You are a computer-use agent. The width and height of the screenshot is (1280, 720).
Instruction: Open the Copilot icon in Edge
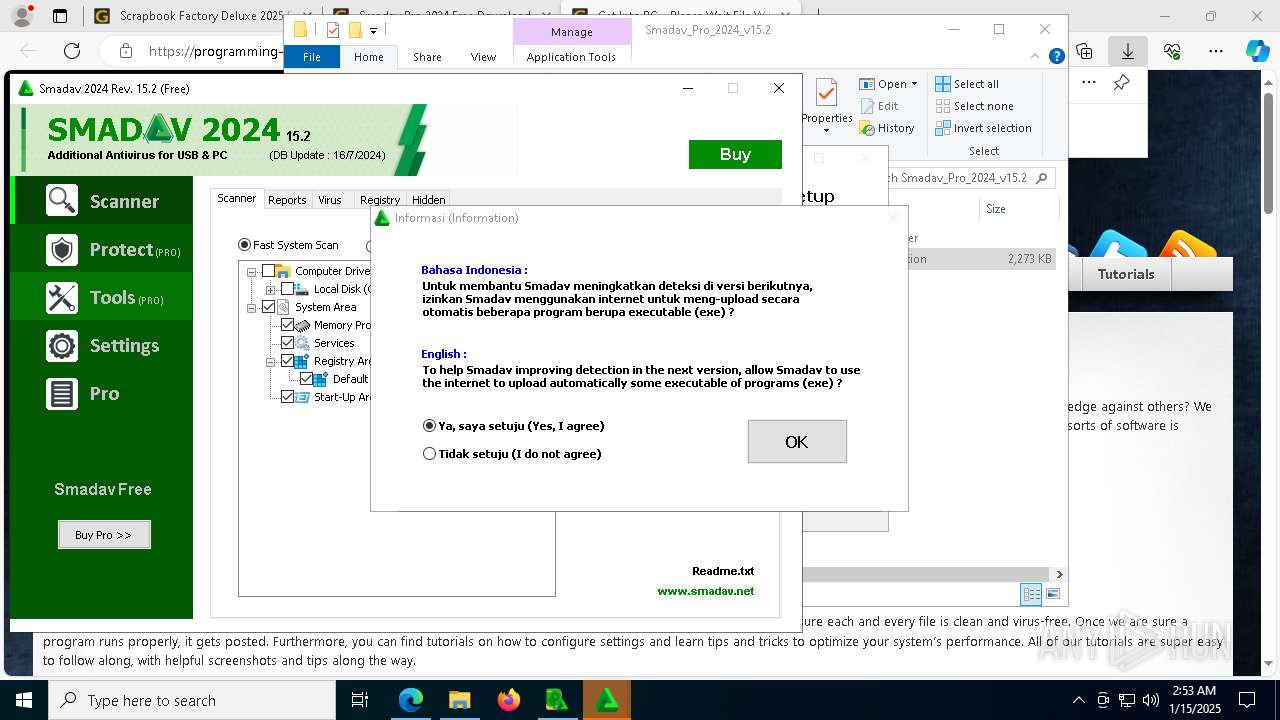[x=1257, y=51]
